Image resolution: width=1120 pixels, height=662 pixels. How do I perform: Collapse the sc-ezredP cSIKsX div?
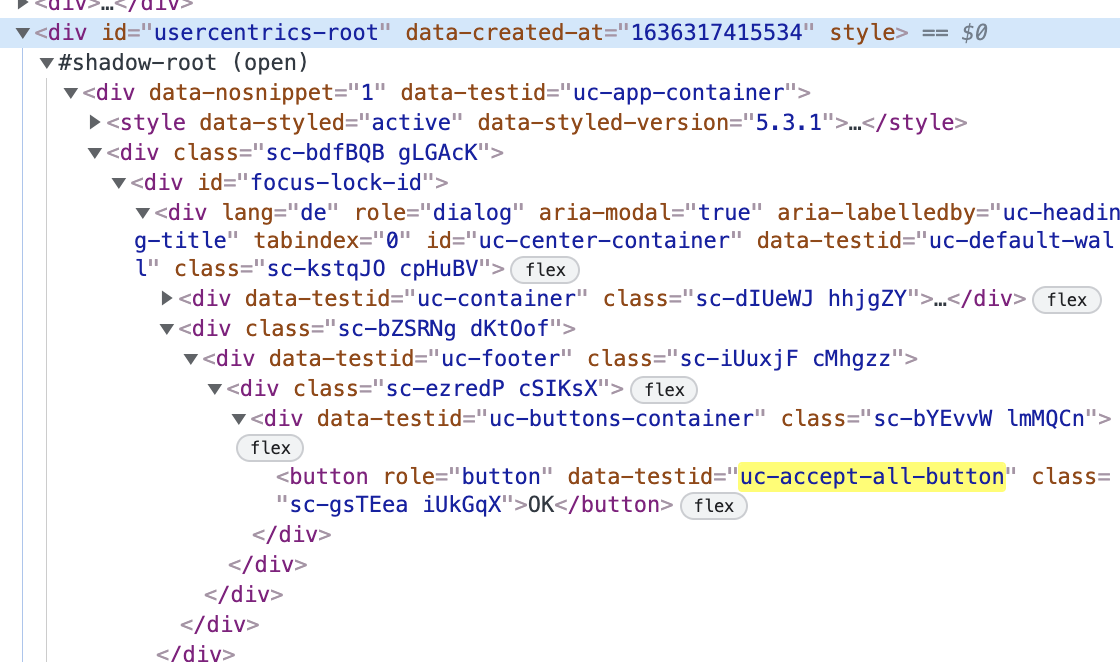215,388
